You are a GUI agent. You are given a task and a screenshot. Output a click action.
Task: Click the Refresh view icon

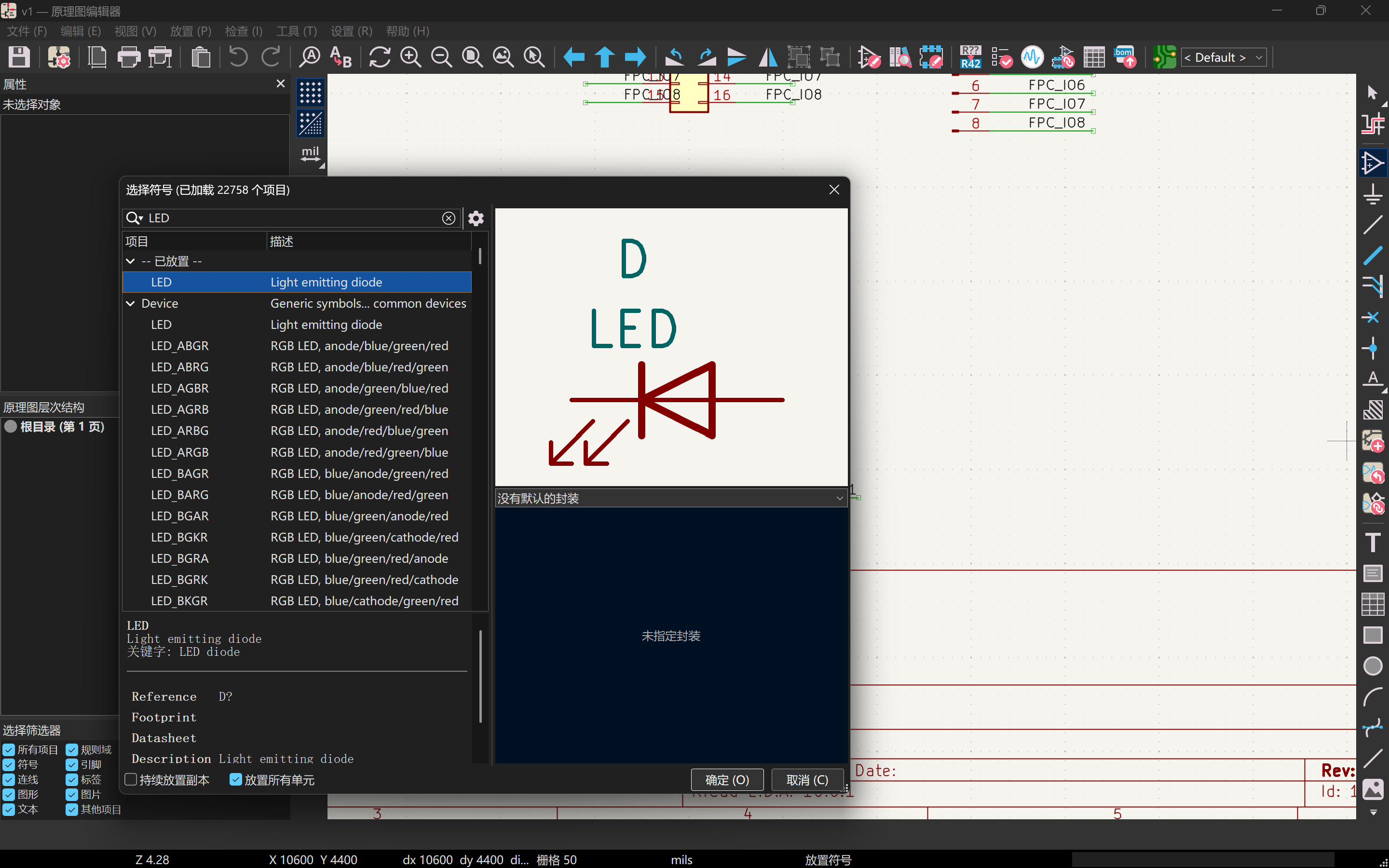380,57
